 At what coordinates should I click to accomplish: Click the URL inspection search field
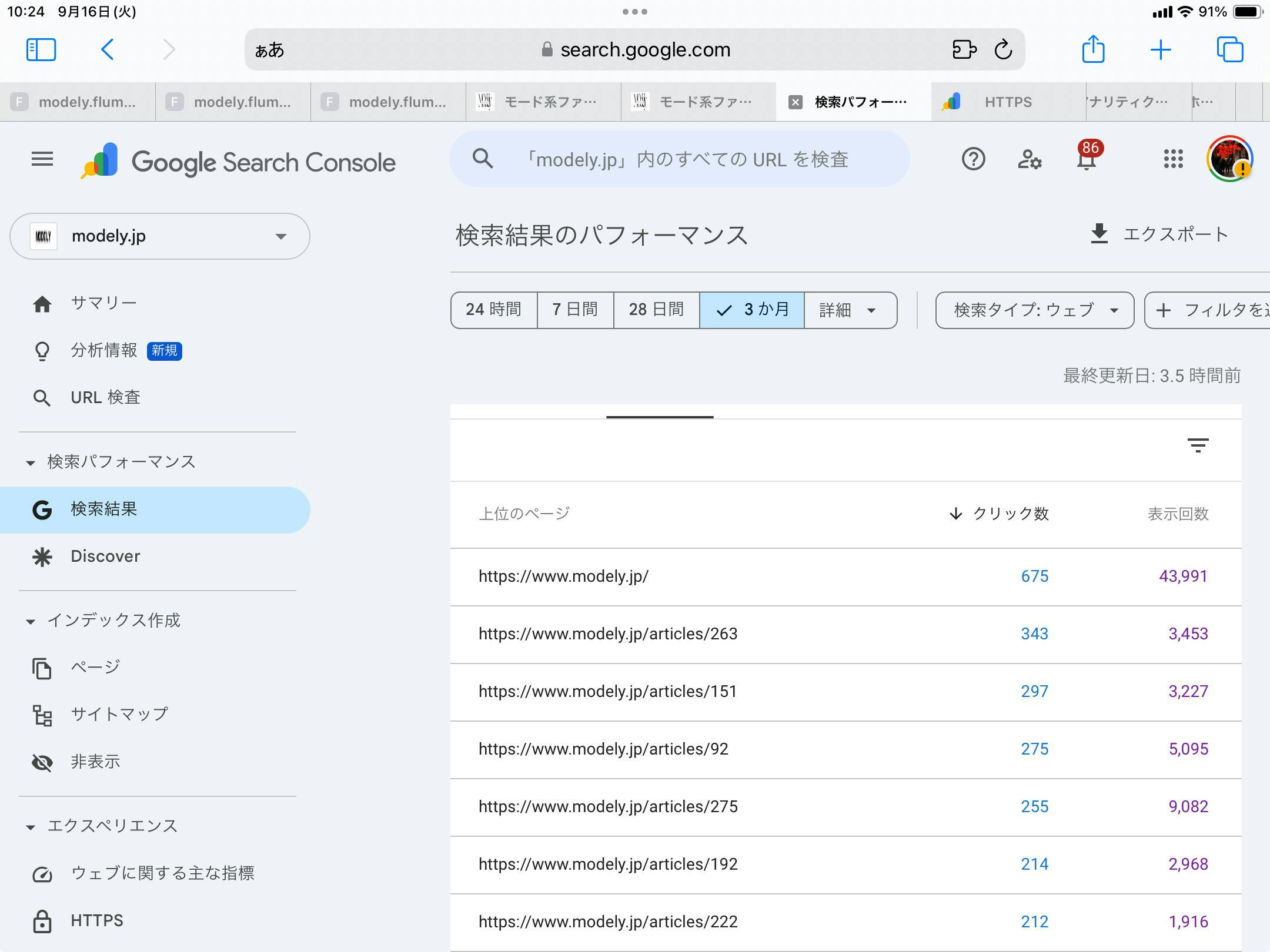(x=685, y=159)
